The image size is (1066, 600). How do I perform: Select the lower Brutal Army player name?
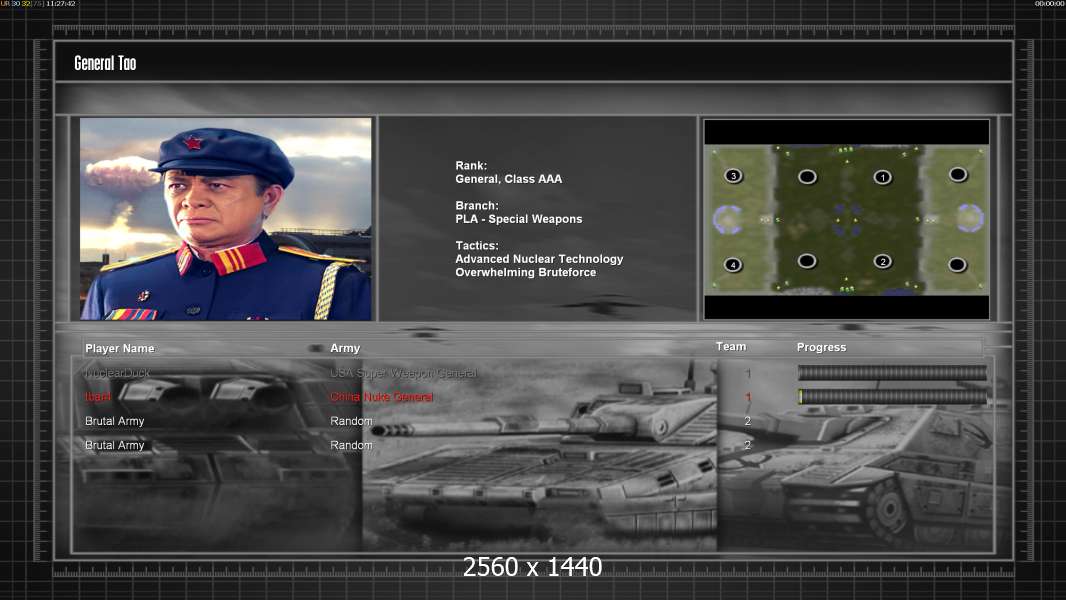[114, 445]
